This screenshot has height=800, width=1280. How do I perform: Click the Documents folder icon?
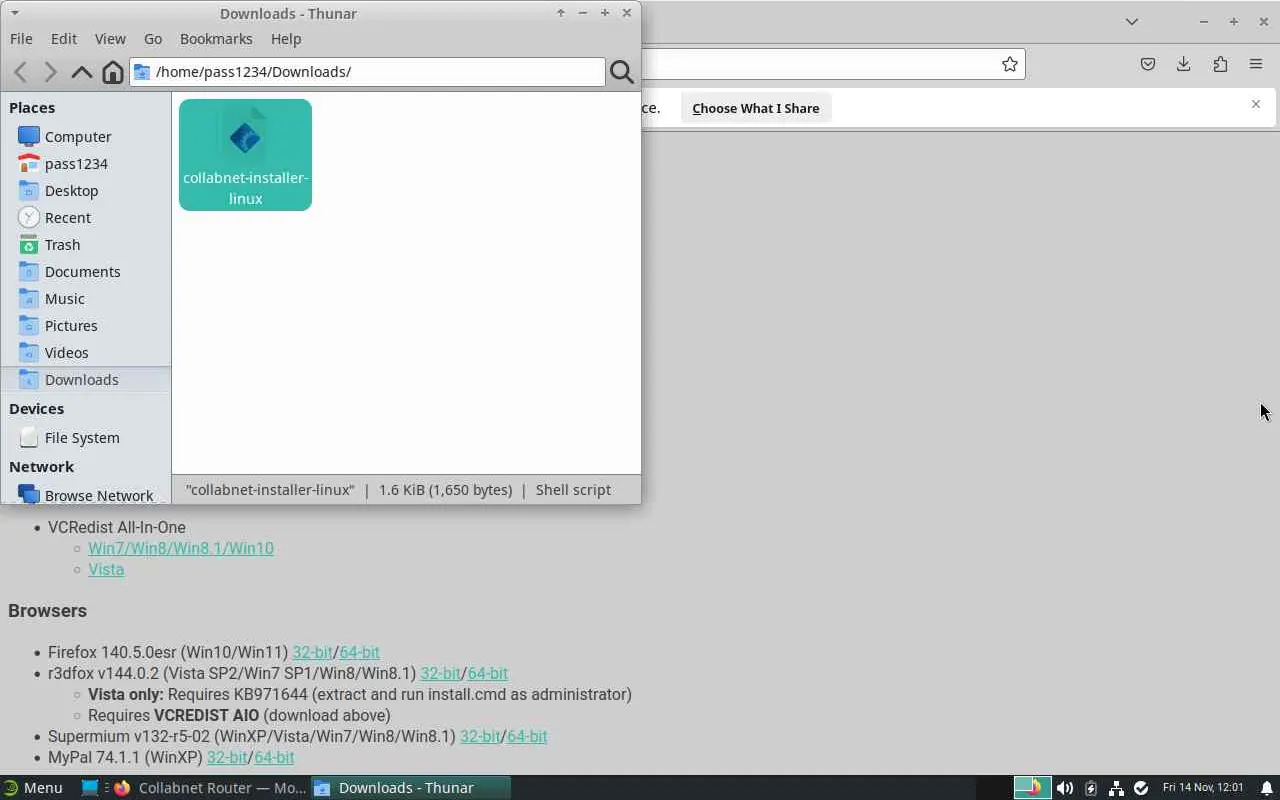(x=29, y=271)
